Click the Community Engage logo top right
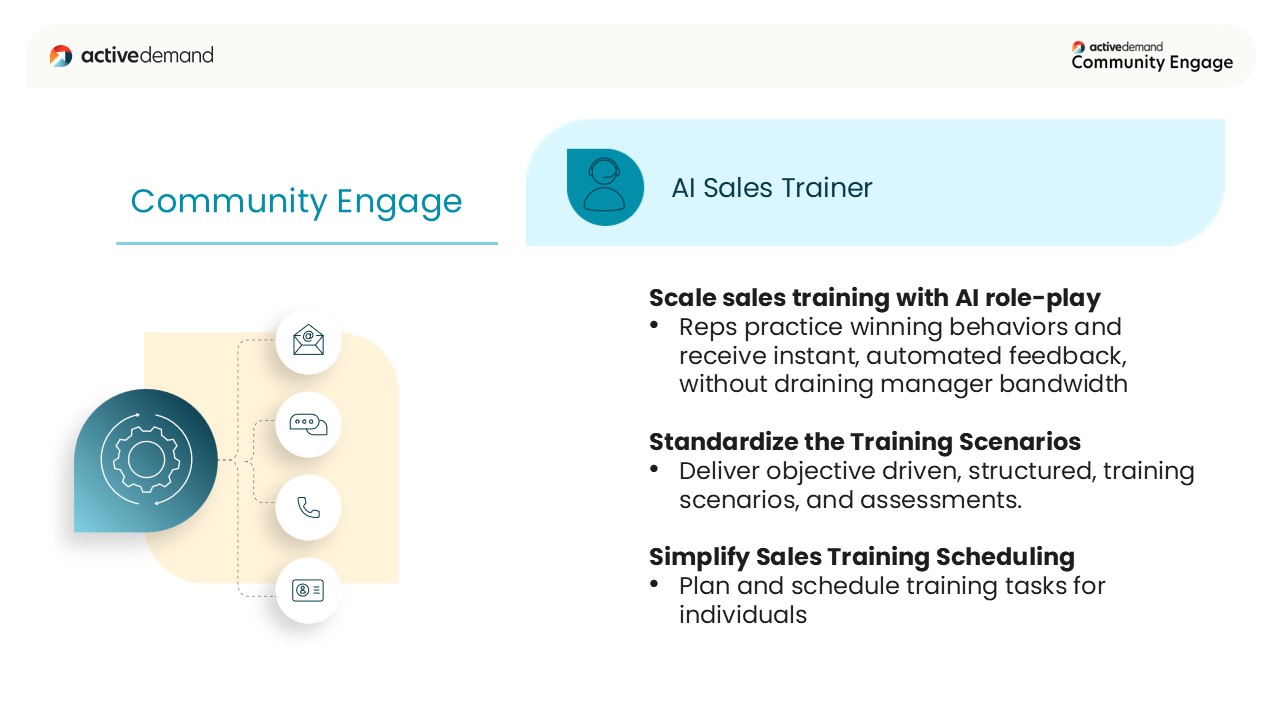1280x720 pixels. 1152,56
